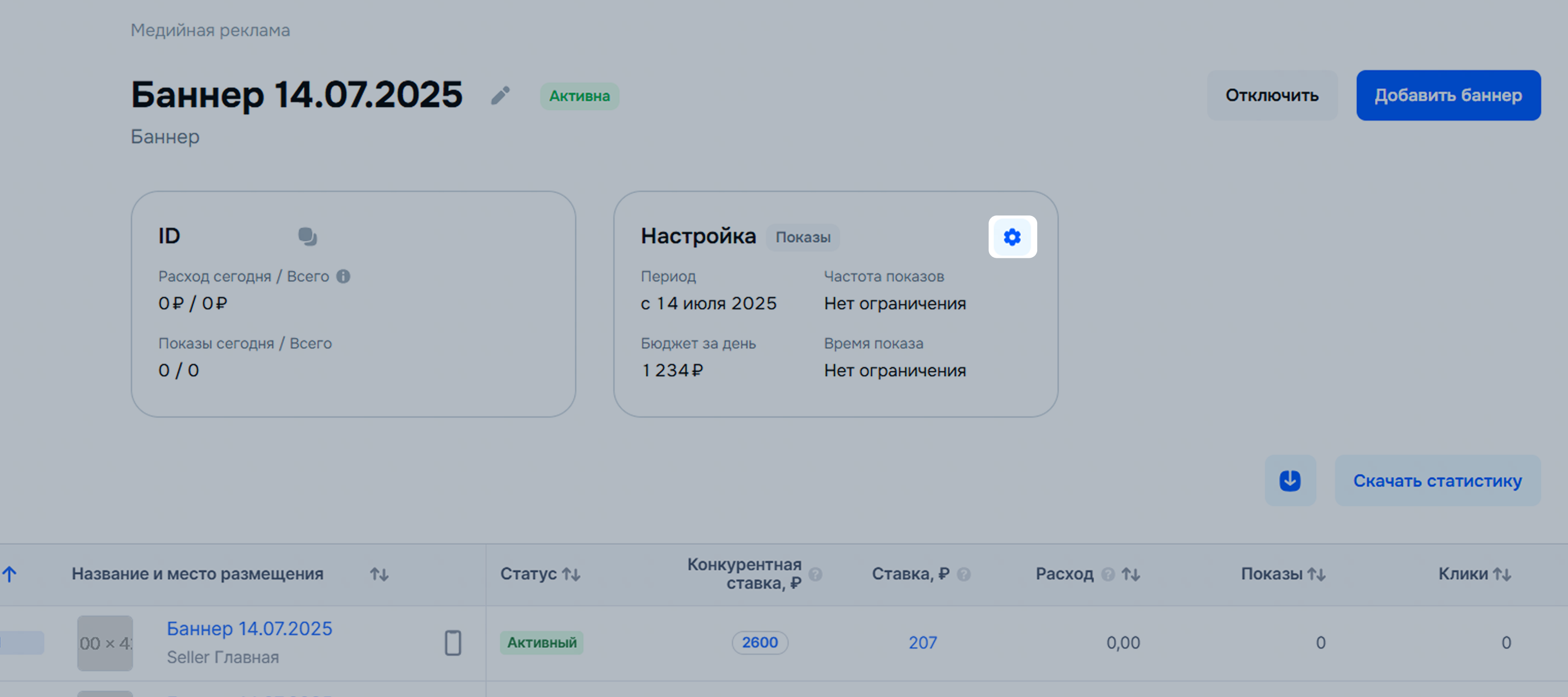The height and width of the screenshot is (697, 1568).
Task: Click the help icon next to Конкурентная ставка
Action: pyautogui.click(x=815, y=574)
